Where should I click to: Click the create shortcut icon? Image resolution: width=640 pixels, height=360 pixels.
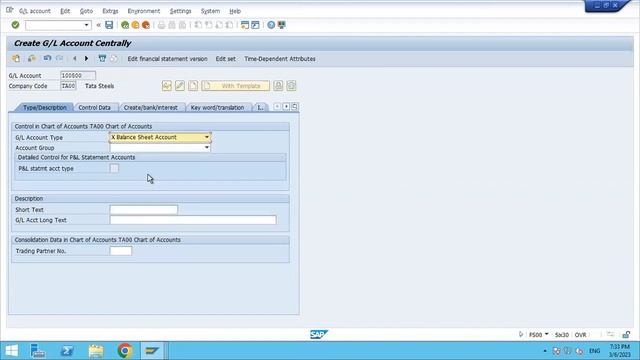(x=255, y=25)
